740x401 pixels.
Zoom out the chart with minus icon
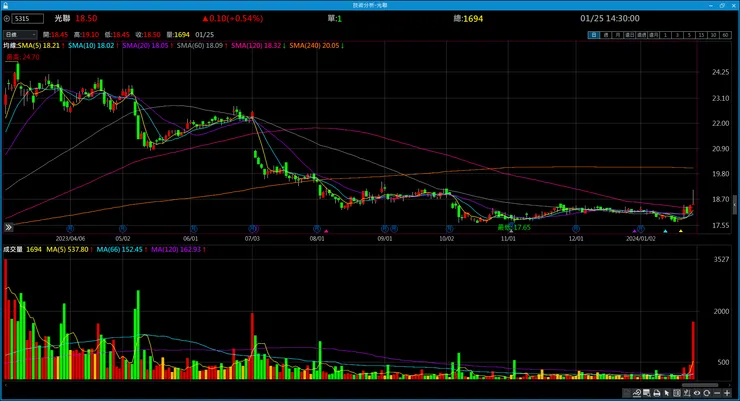click(x=717, y=393)
